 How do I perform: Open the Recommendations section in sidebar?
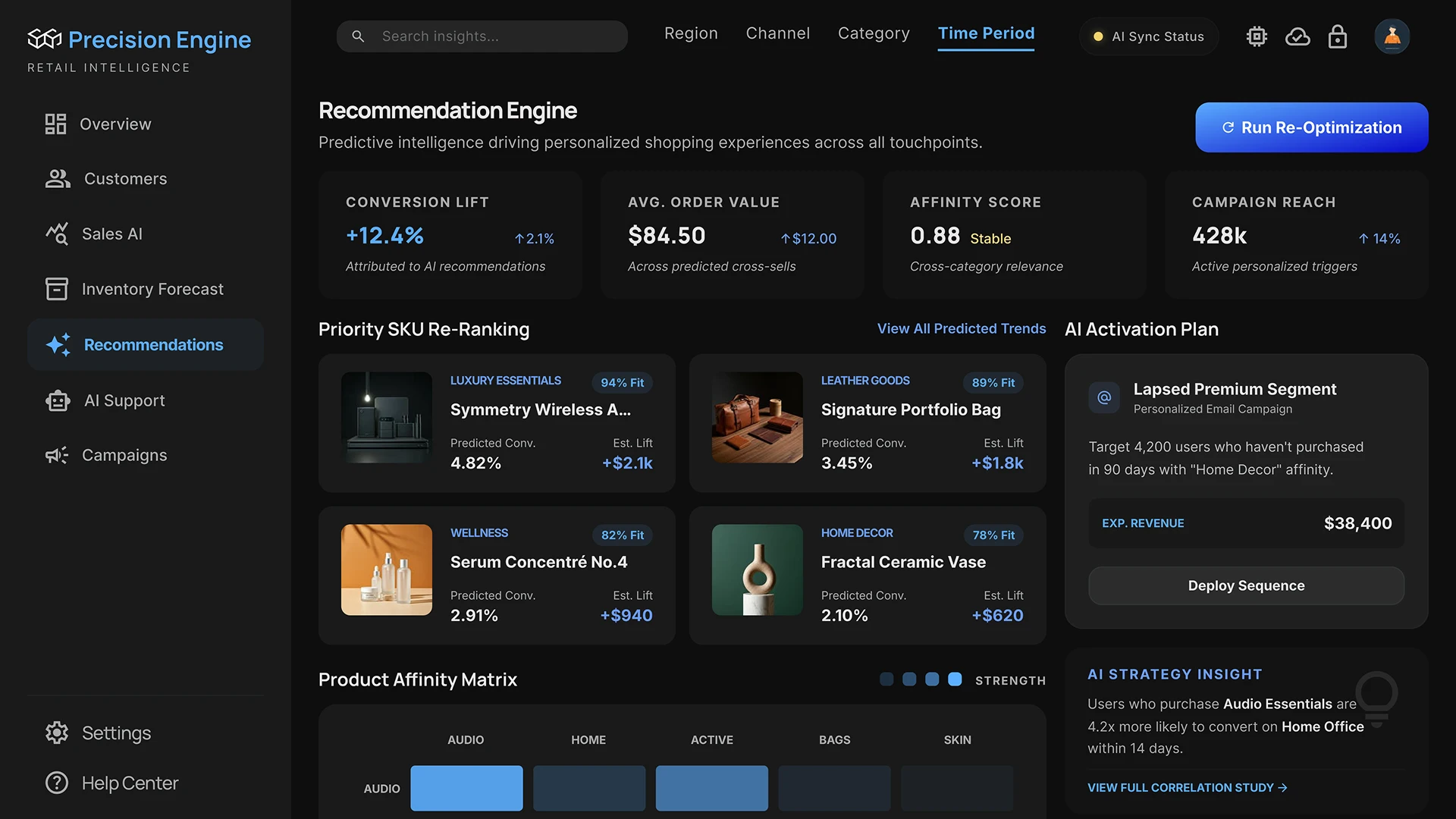(x=146, y=344)
